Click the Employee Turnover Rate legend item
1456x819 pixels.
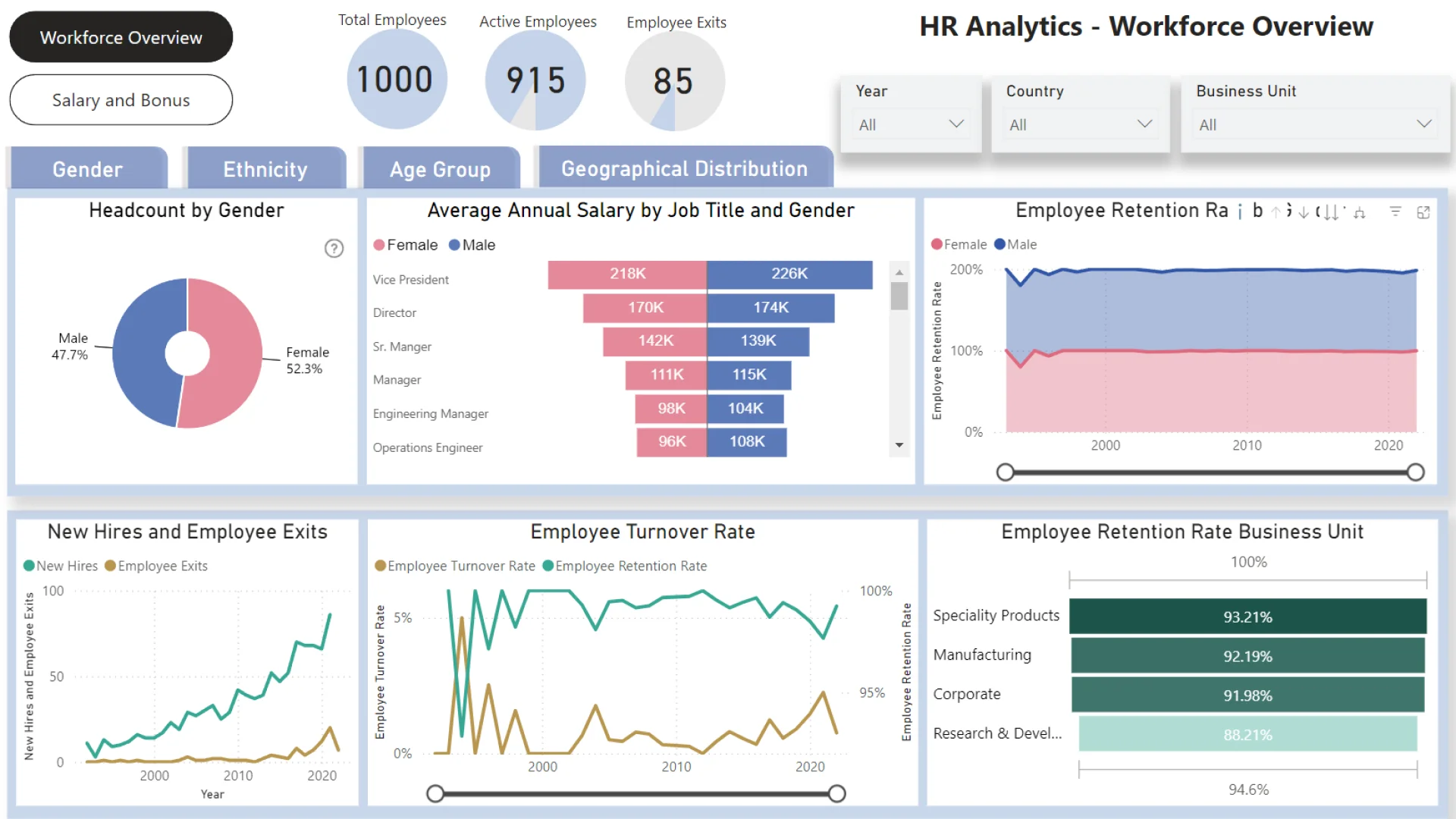click(x=455, y=566)
